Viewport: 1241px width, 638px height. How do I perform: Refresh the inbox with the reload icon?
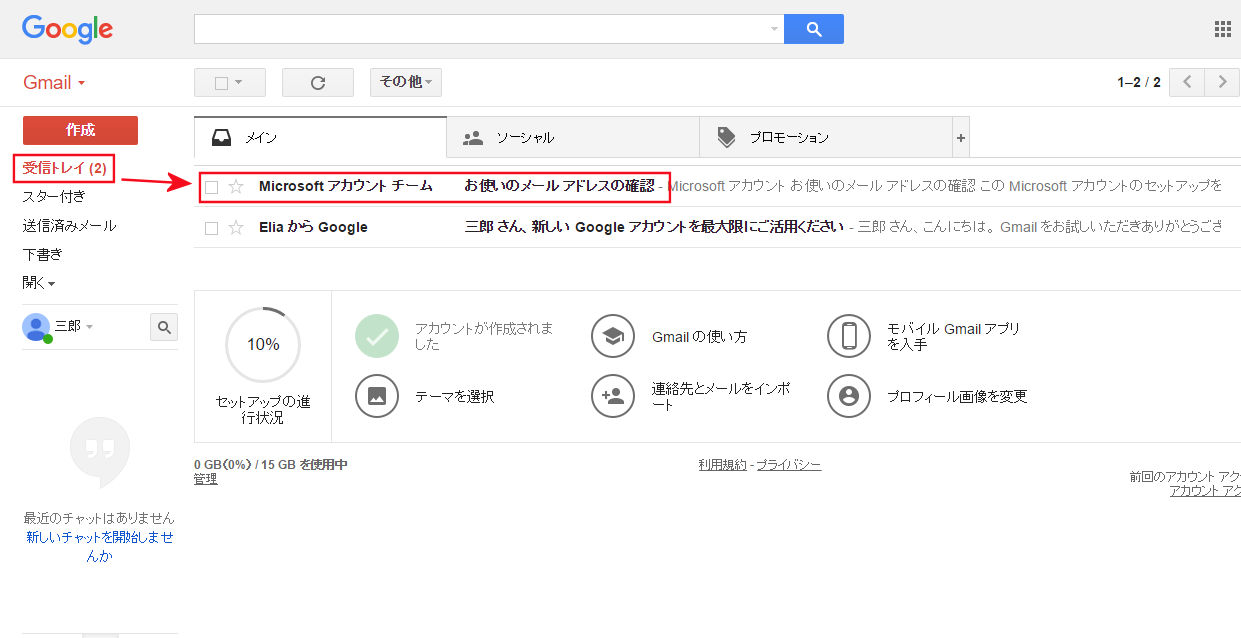point(318,83)
